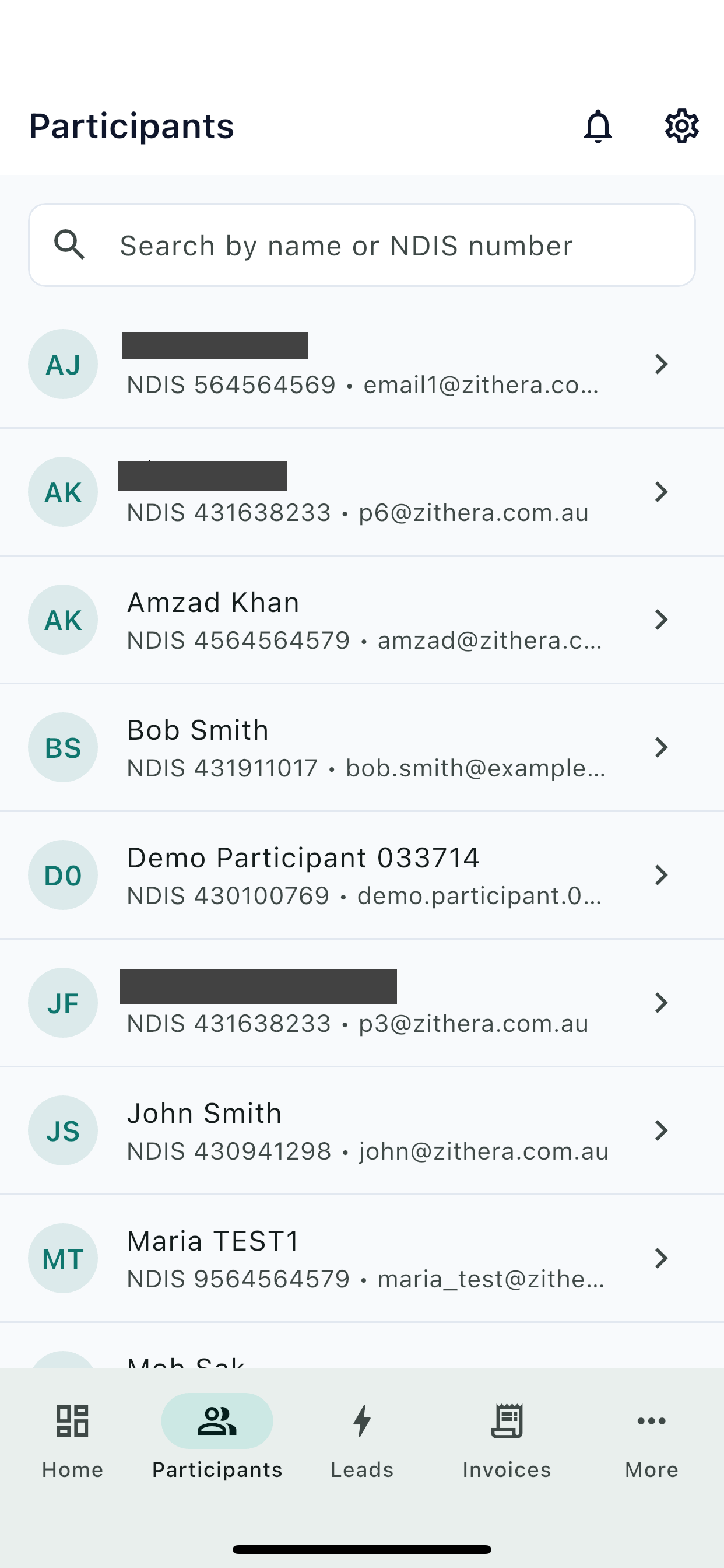
Task: Open the participant with email p3@zithera.com.au
Action: (x=362, y=1003)
